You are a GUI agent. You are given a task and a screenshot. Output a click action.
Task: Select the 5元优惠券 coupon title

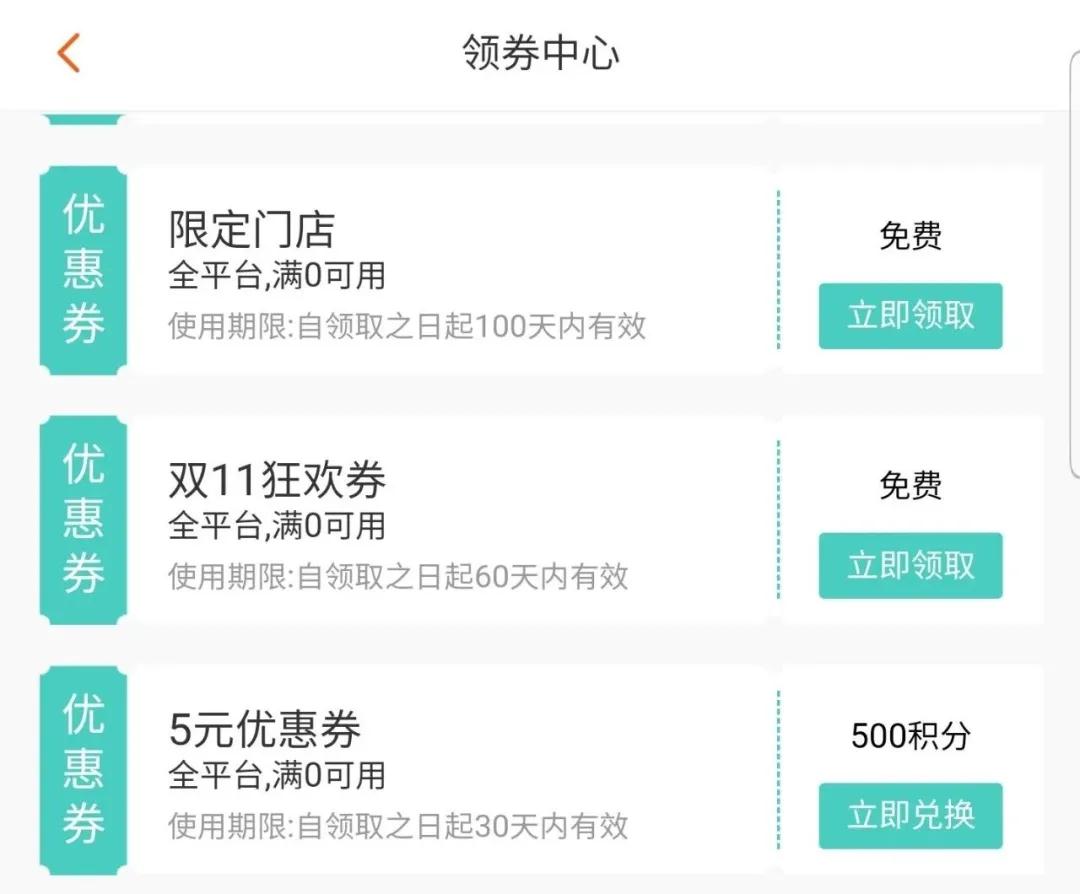[264, 731]
